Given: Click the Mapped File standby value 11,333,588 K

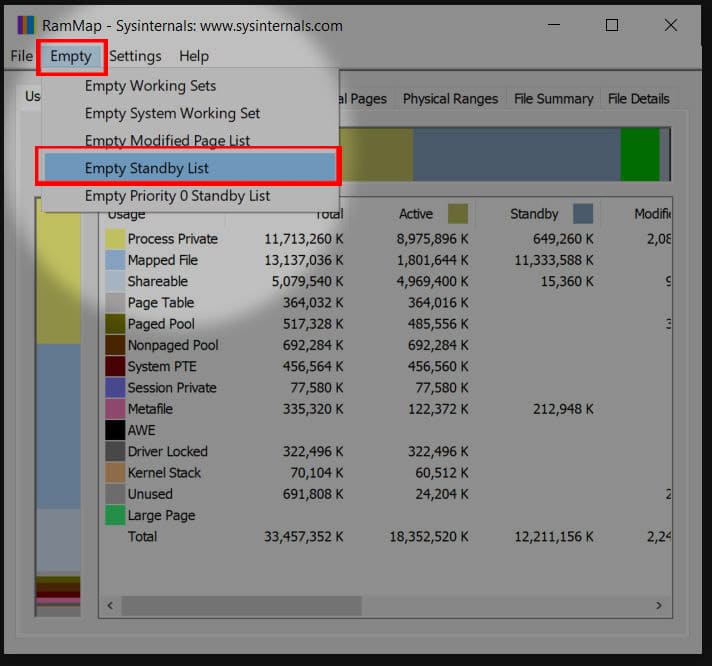Looking at the screenshot, I should click(554, 260).
